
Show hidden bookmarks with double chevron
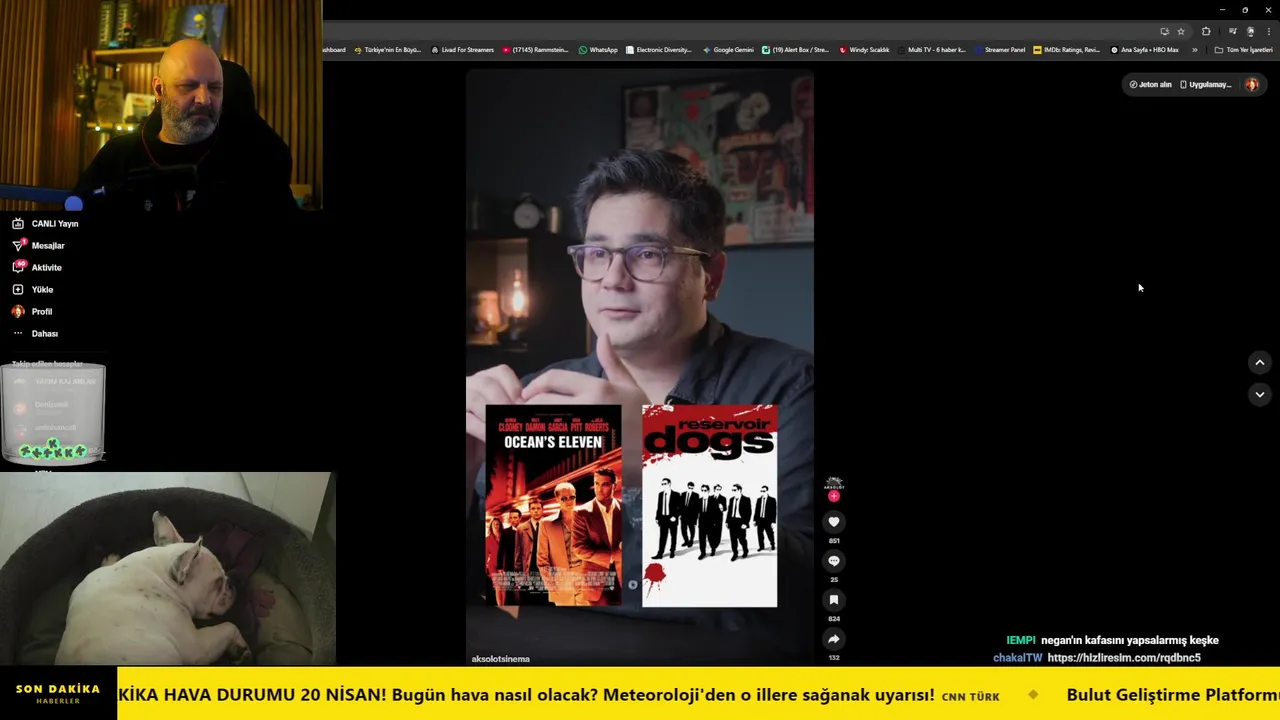1194,50
